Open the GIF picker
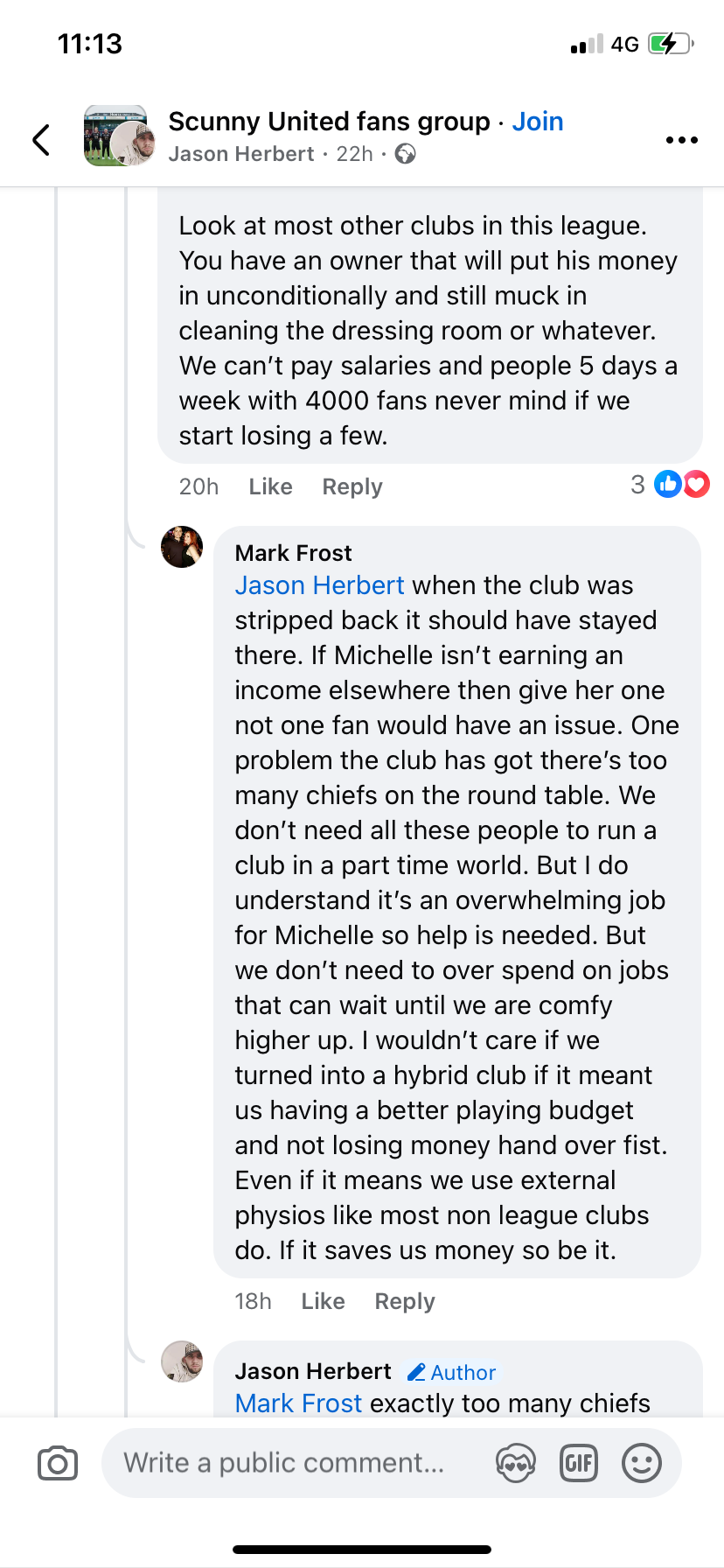 coord(578,1463)
